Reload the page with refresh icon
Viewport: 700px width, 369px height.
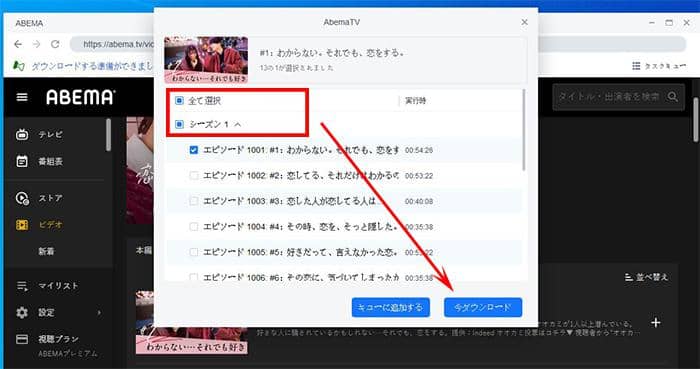[x=55, y=44]
